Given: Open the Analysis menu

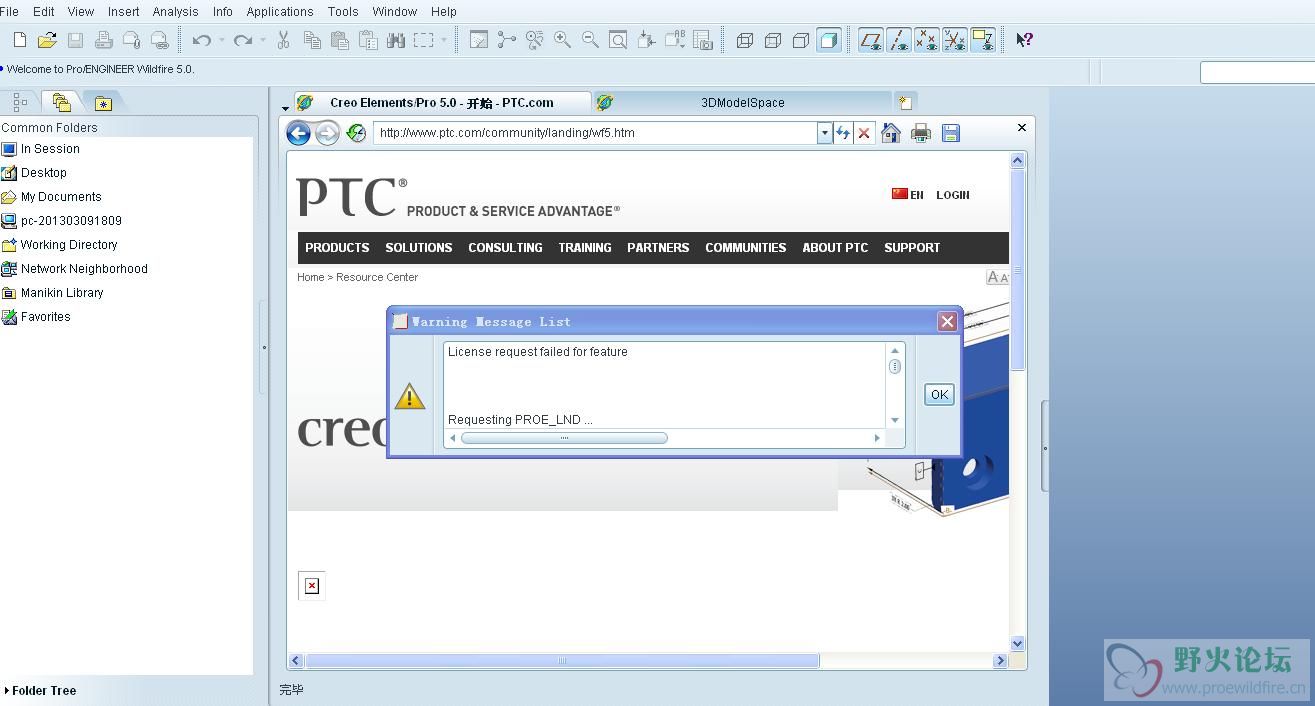Looking at the screenshot, I should click(x=175, y=12).
